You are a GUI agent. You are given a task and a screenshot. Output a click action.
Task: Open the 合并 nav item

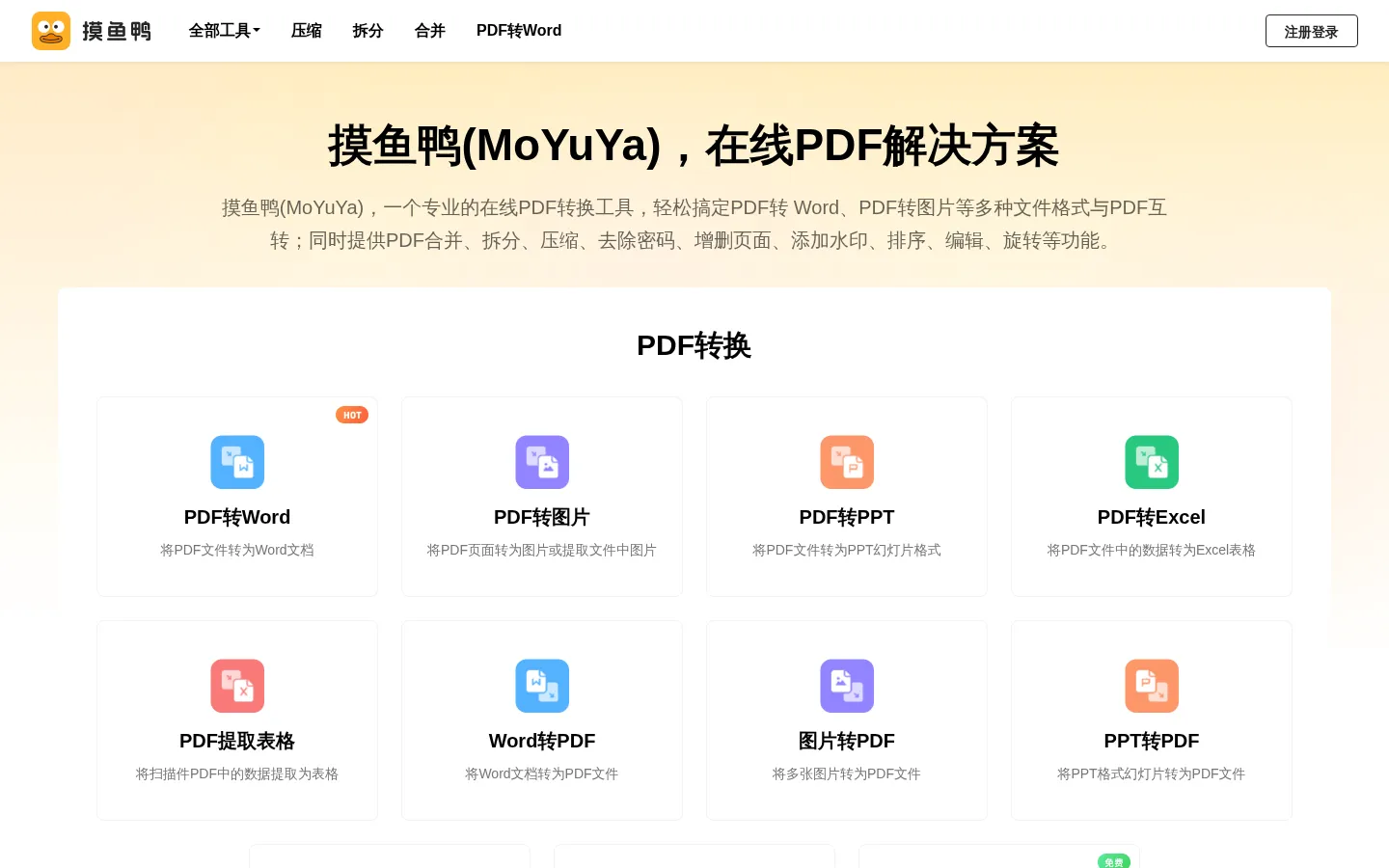(430, 31)
